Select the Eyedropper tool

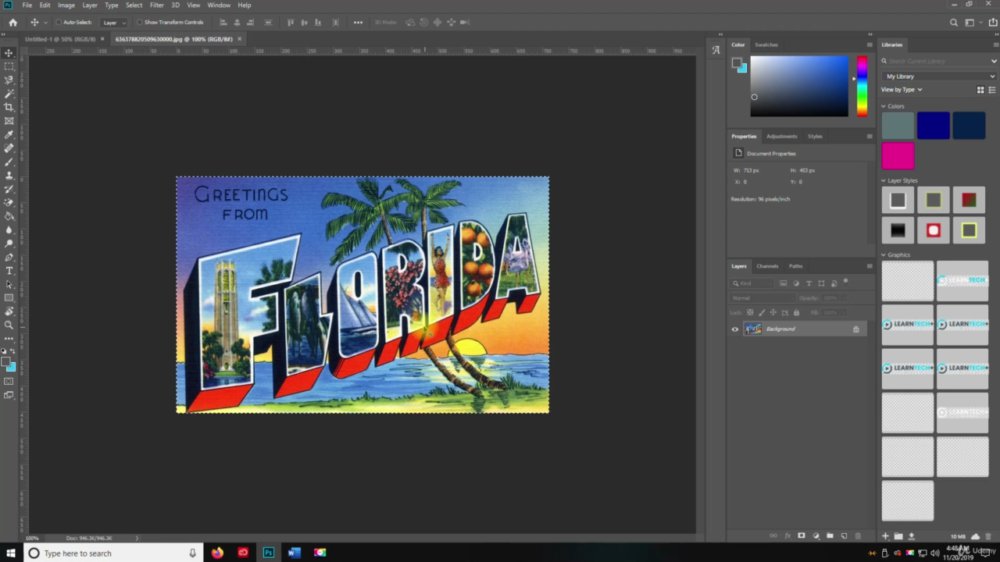pos(9,135)
